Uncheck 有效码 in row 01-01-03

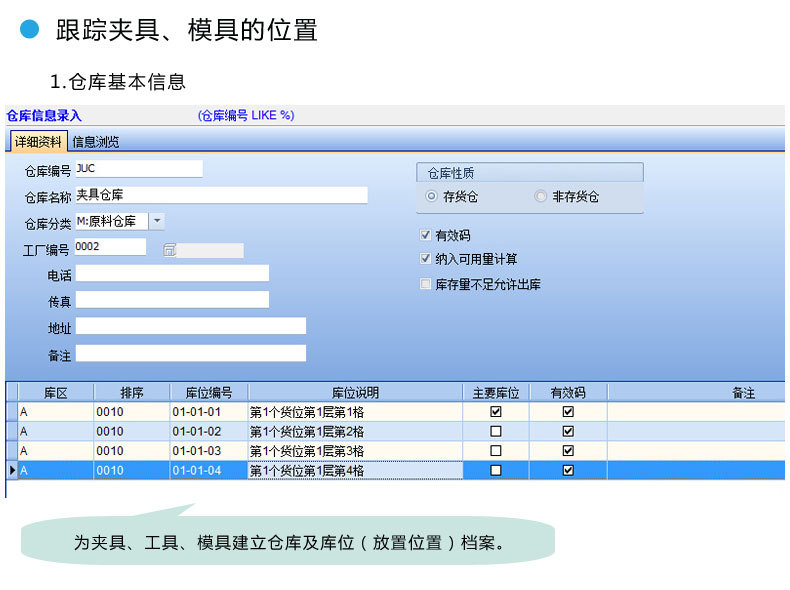568,451
